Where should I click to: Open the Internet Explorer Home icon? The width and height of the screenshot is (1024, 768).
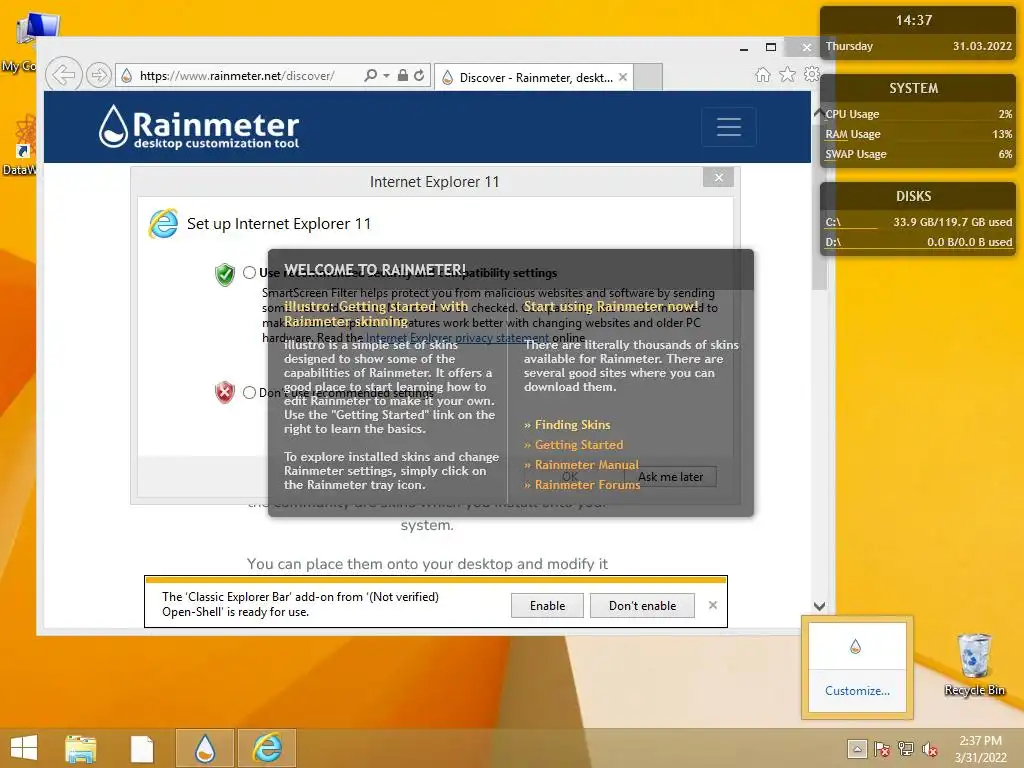762,75
